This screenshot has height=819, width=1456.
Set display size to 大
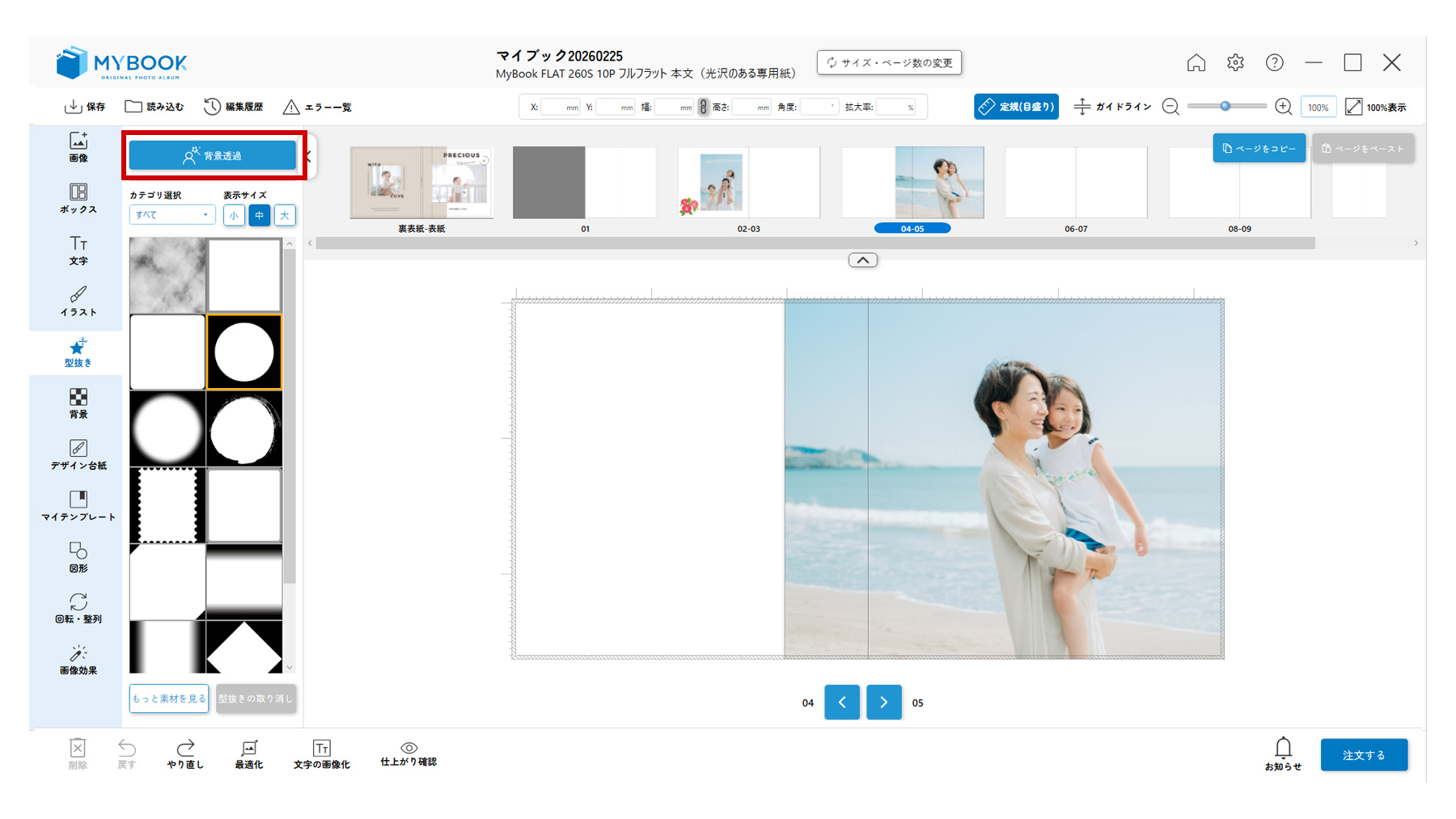pyautogui.click(x=285, y=215)
